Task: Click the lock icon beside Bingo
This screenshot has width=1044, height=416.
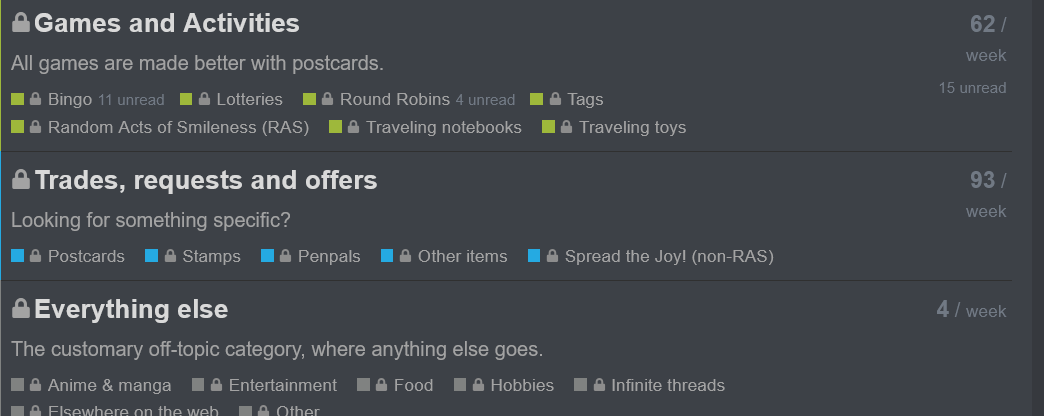Action: (35, 99)
